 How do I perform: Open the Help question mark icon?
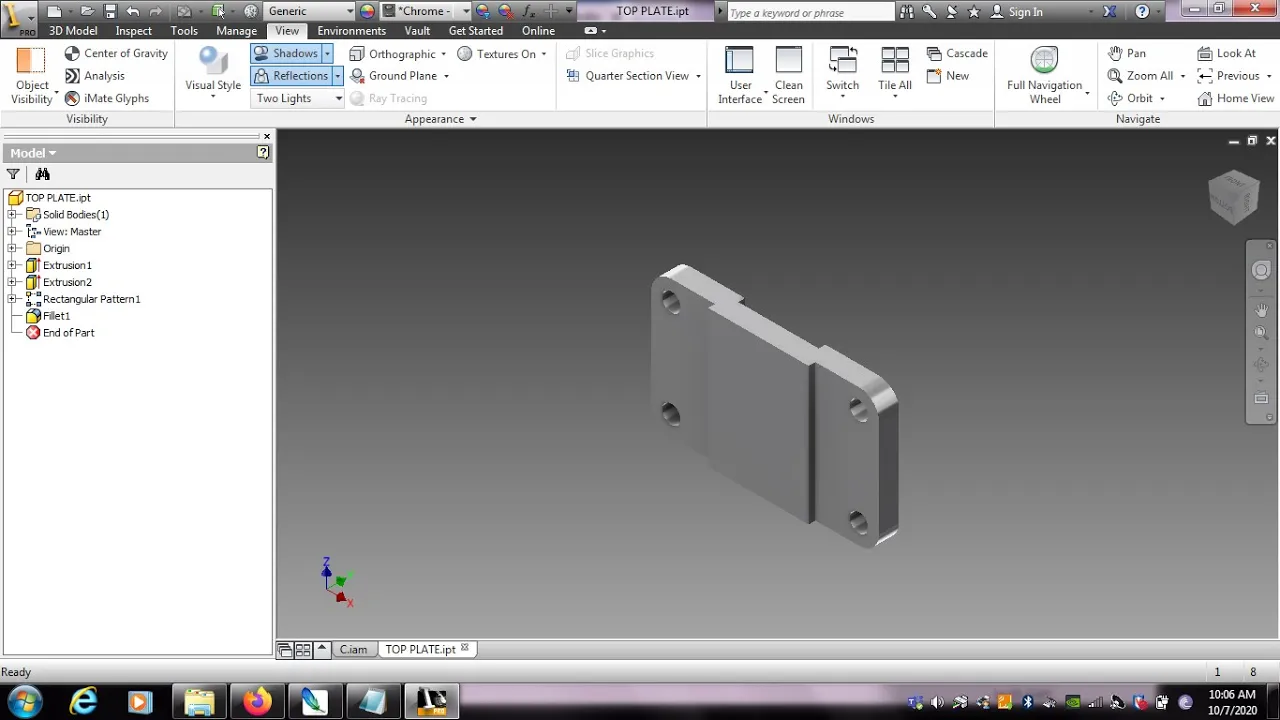(x=1142, y=12)
